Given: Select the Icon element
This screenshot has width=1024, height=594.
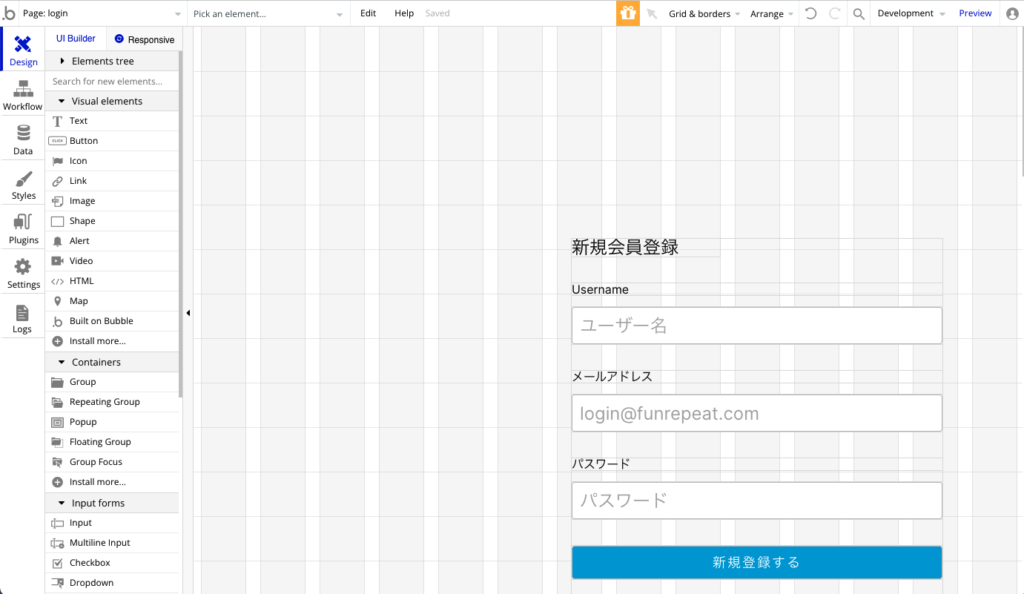Looking at the screenshot, I should pyautogui.click(x=112, y=161).
